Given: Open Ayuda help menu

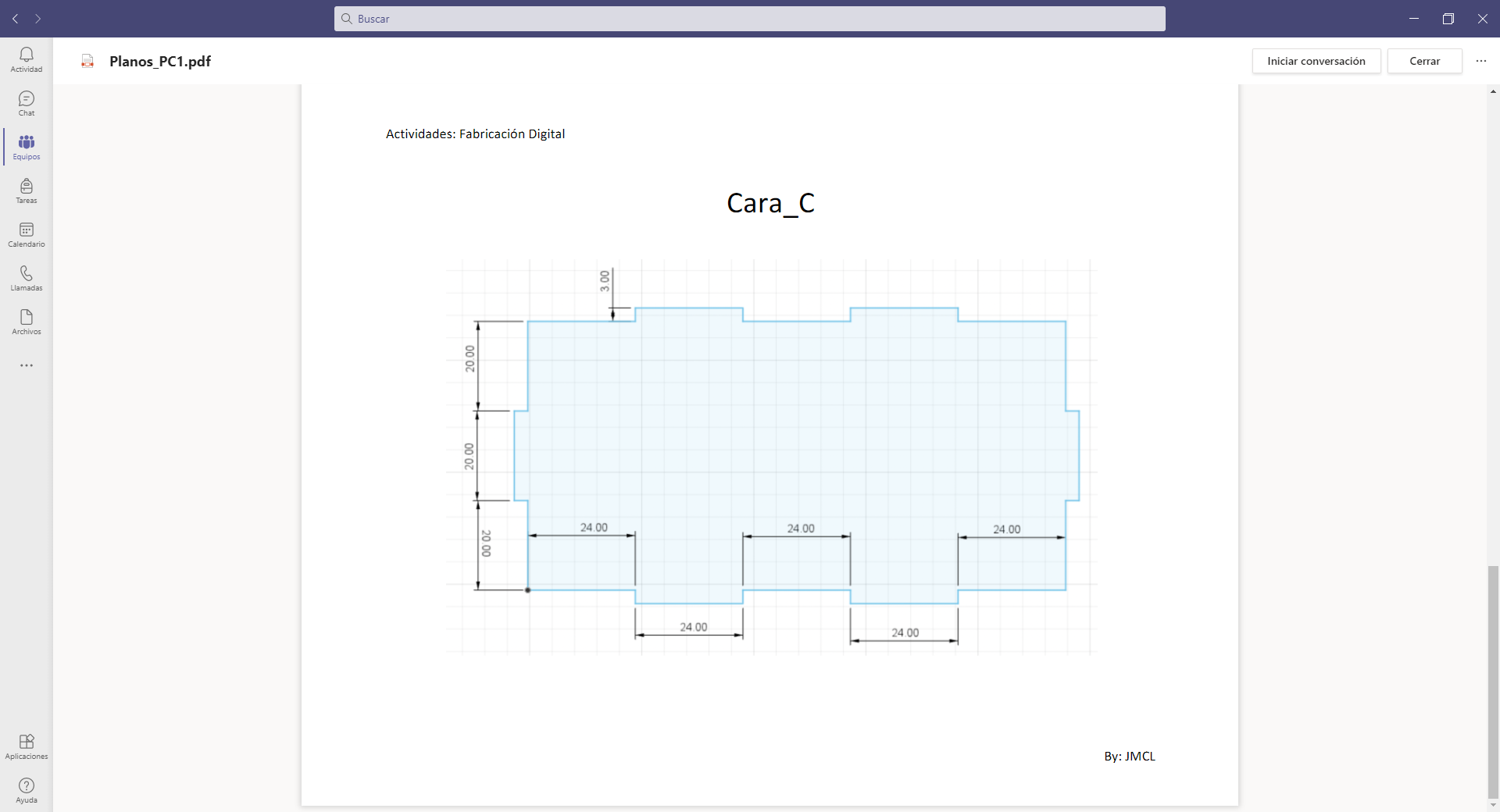Looking at the screenshot, I should [x=27, y=790].
